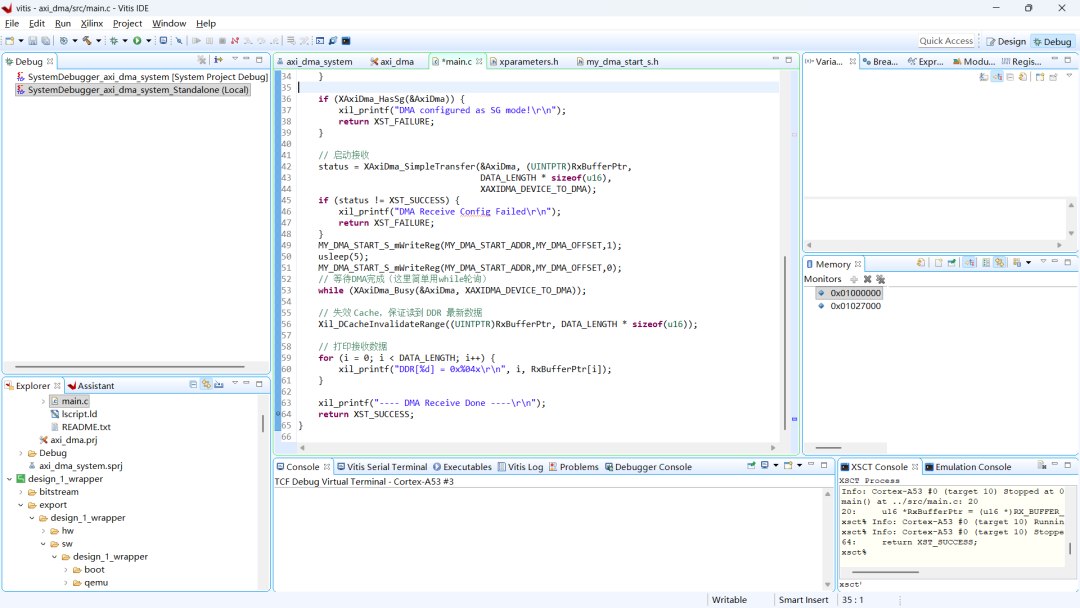Image resolution: width=1080 pixels, height=608 pixels.
Task: Switch to the Design perspective
Action: (1012, 42)
